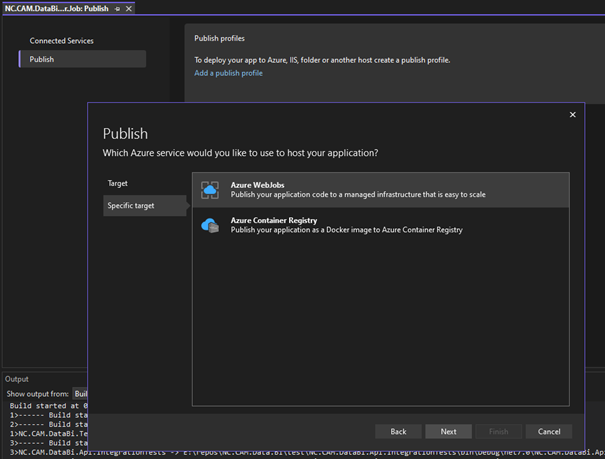Select the Specific target step
The image size is (605, 459).
pyautogui.click(x=131, y=205)
